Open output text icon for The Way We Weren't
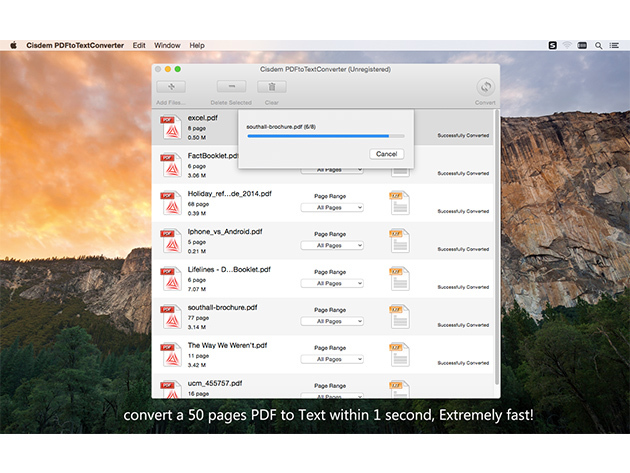The width and height of the screenshot is (630, 473). pos(399,354)
